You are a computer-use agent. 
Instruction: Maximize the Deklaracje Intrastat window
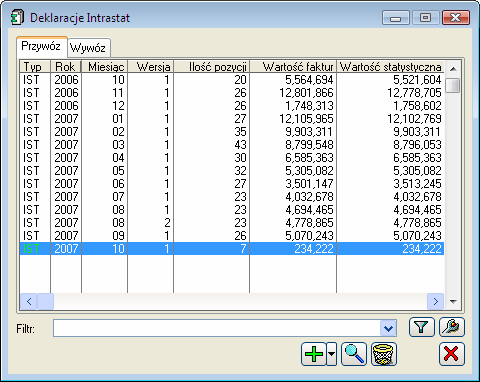click(425, 18)
